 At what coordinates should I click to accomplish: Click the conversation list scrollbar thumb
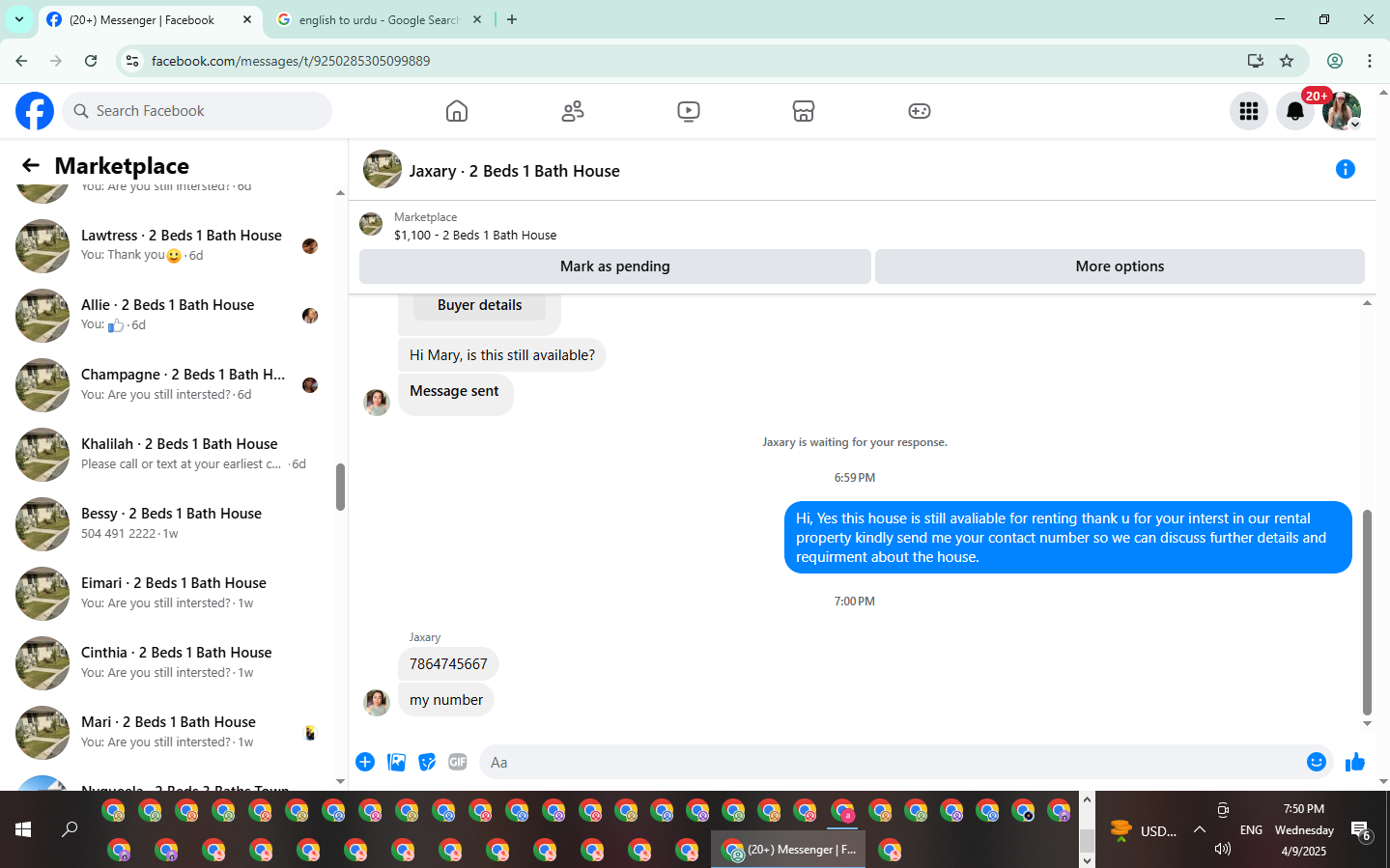point(340,487)
